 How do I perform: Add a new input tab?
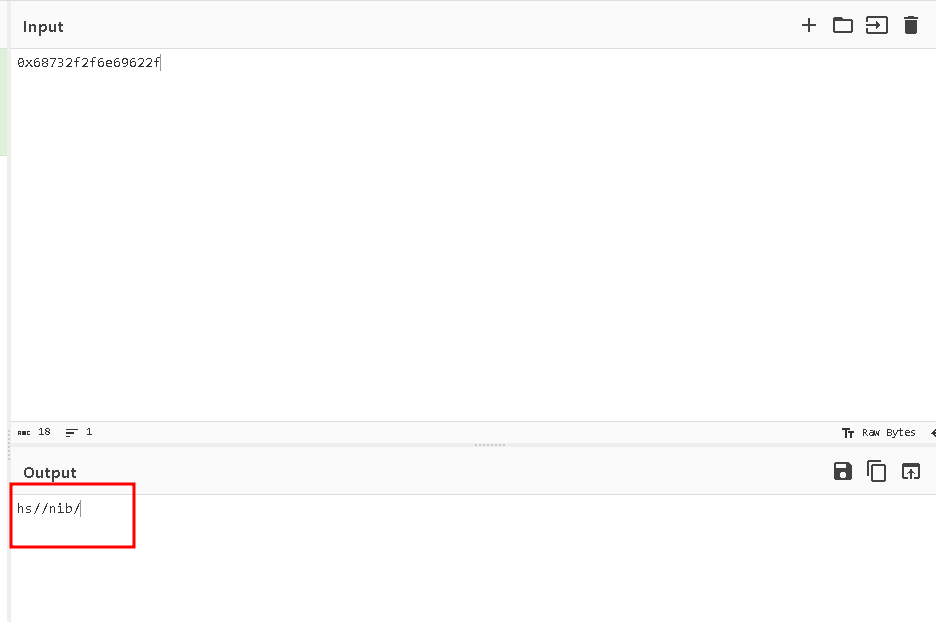tap(809, 26)
